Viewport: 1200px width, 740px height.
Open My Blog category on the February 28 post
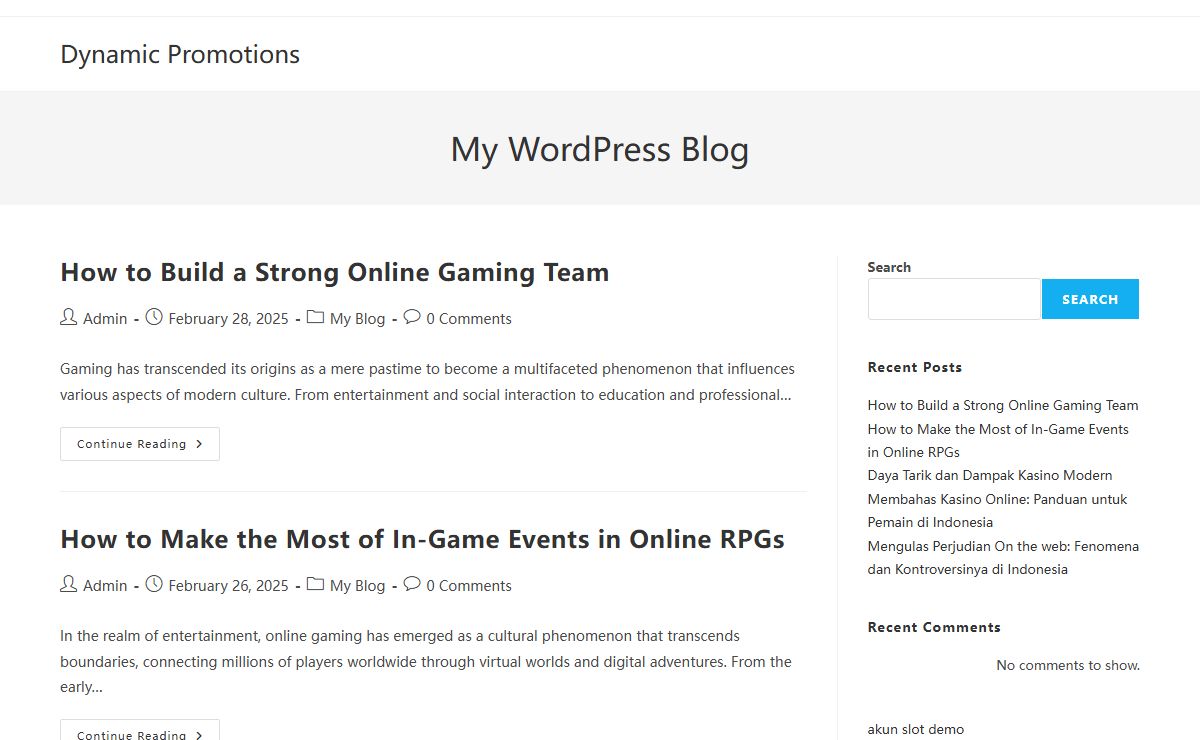[357, 319]
